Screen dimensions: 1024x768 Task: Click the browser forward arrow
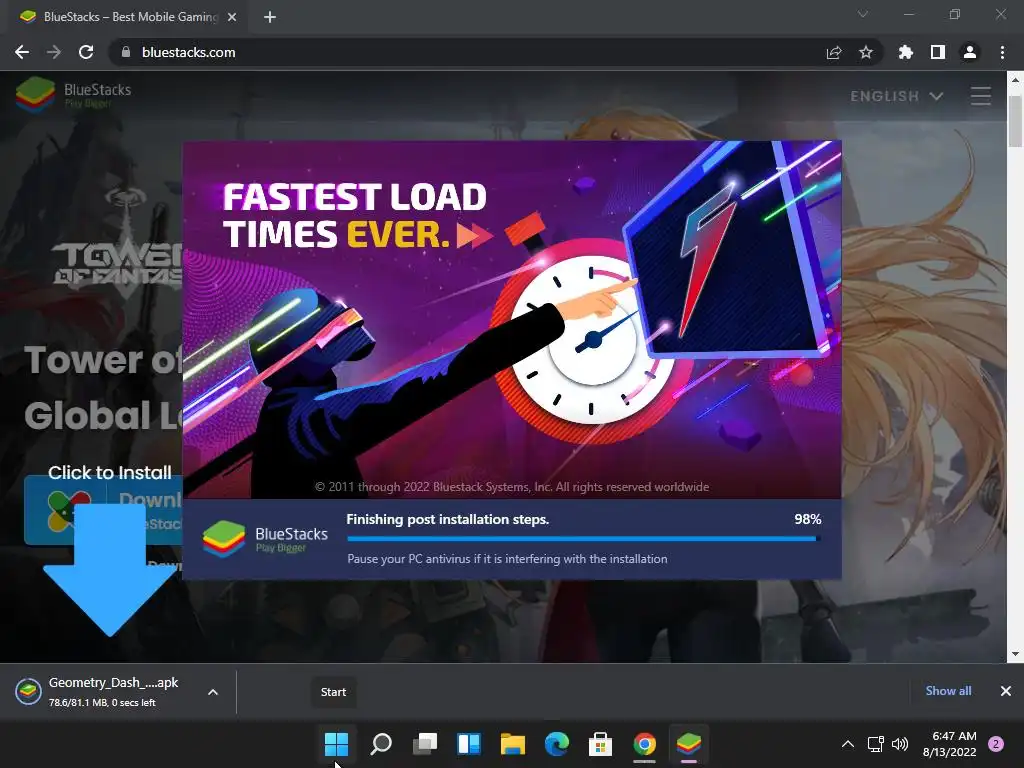click(x=54, y=52)
